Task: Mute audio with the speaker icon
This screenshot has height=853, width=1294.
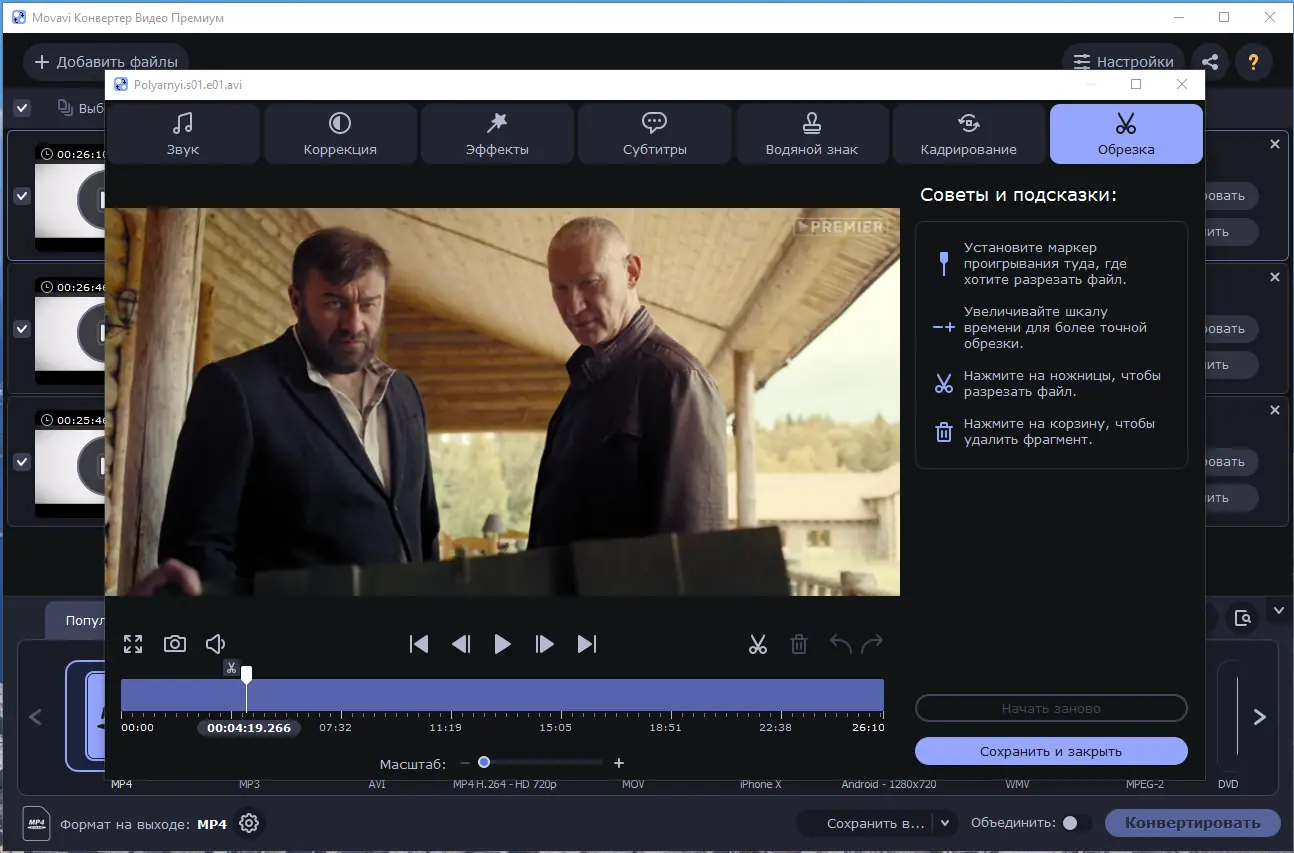Action: [x=216, y=644]
